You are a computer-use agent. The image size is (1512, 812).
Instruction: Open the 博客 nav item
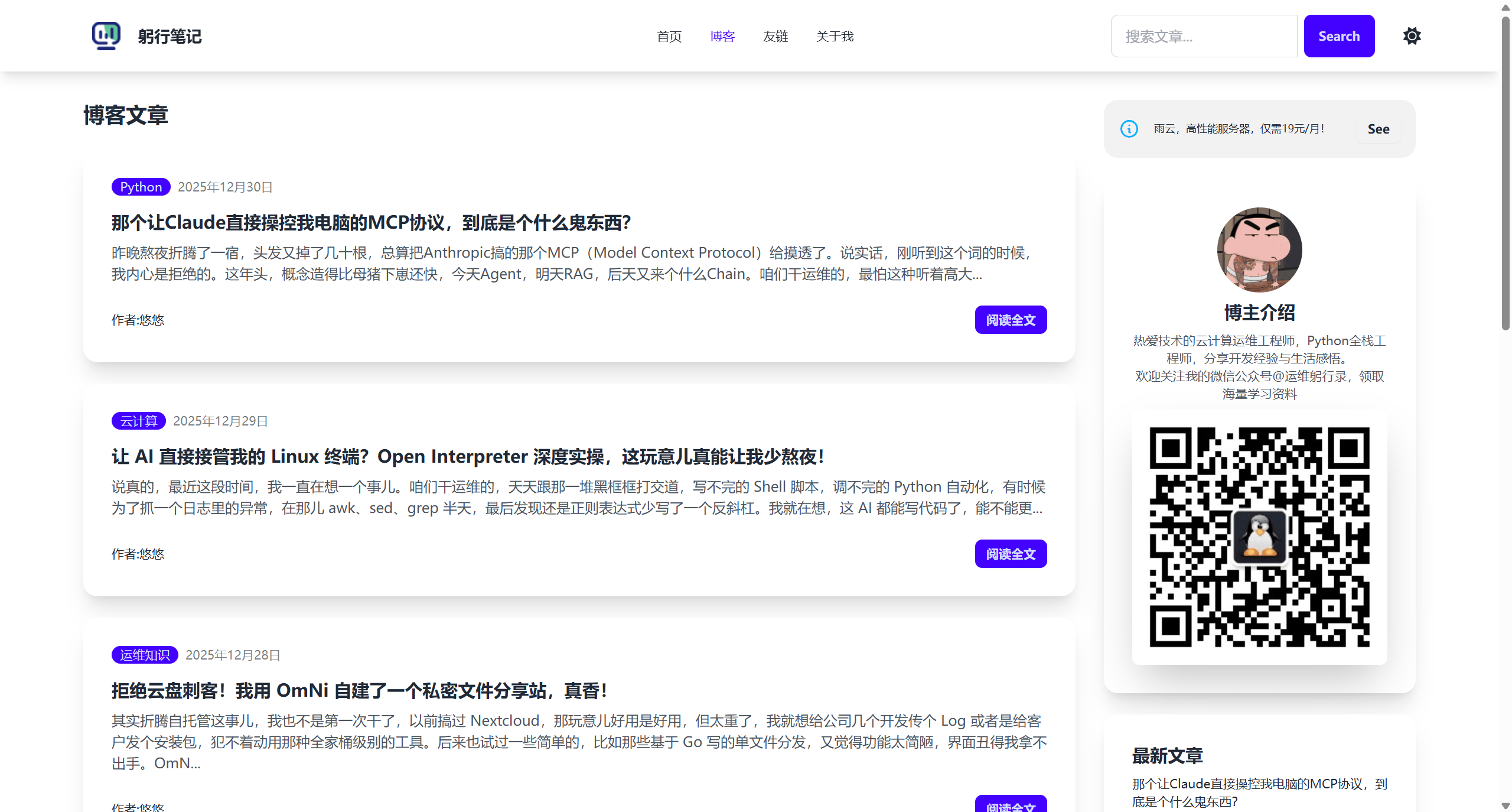[x=722, y=37]
